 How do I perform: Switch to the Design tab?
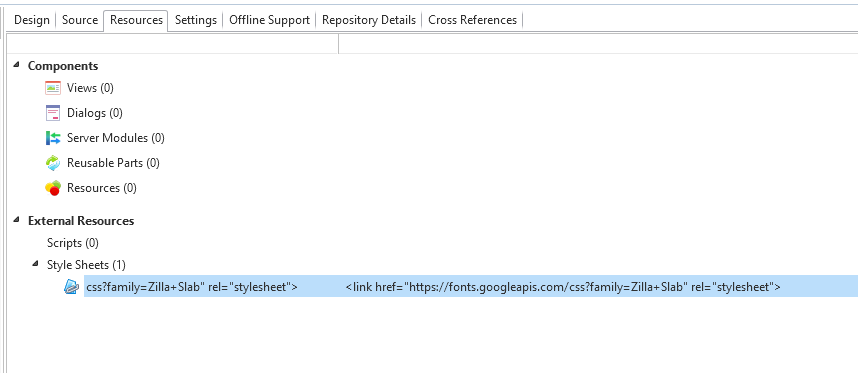(32, 20)
